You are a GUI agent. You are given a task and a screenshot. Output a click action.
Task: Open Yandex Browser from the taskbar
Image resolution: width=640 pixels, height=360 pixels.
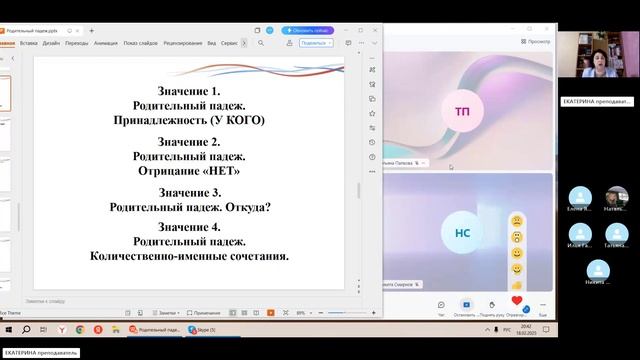pyautogui.click(x=62, y=329)
